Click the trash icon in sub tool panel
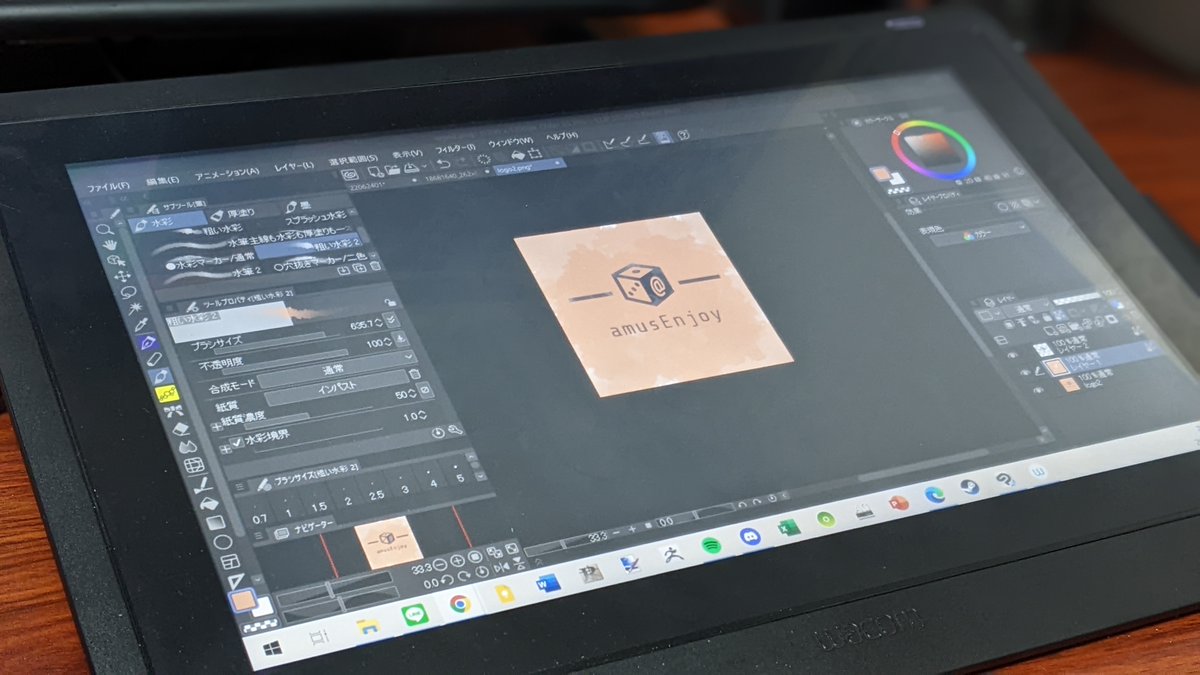The height and width of the screenshot is (675, 1200). tap(375, 266)
